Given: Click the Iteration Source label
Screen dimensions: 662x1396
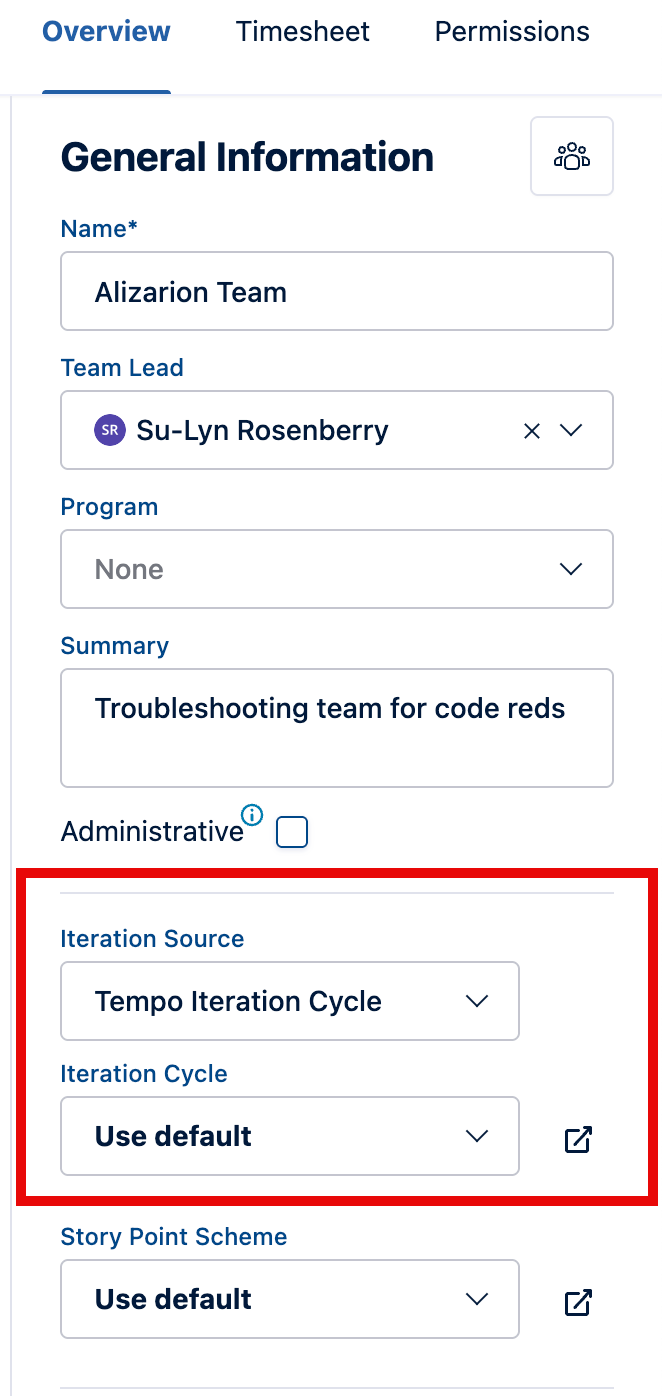Looking at the screenshot, I should tap(151, 938).
